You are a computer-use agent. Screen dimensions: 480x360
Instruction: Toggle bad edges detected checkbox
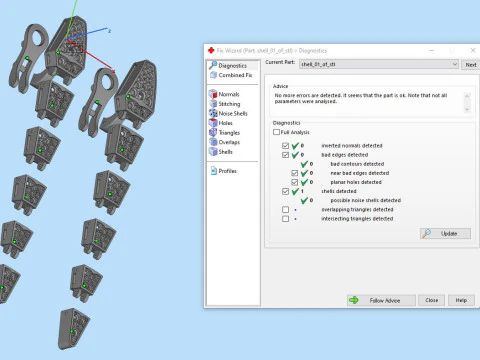tap(285, 155)
